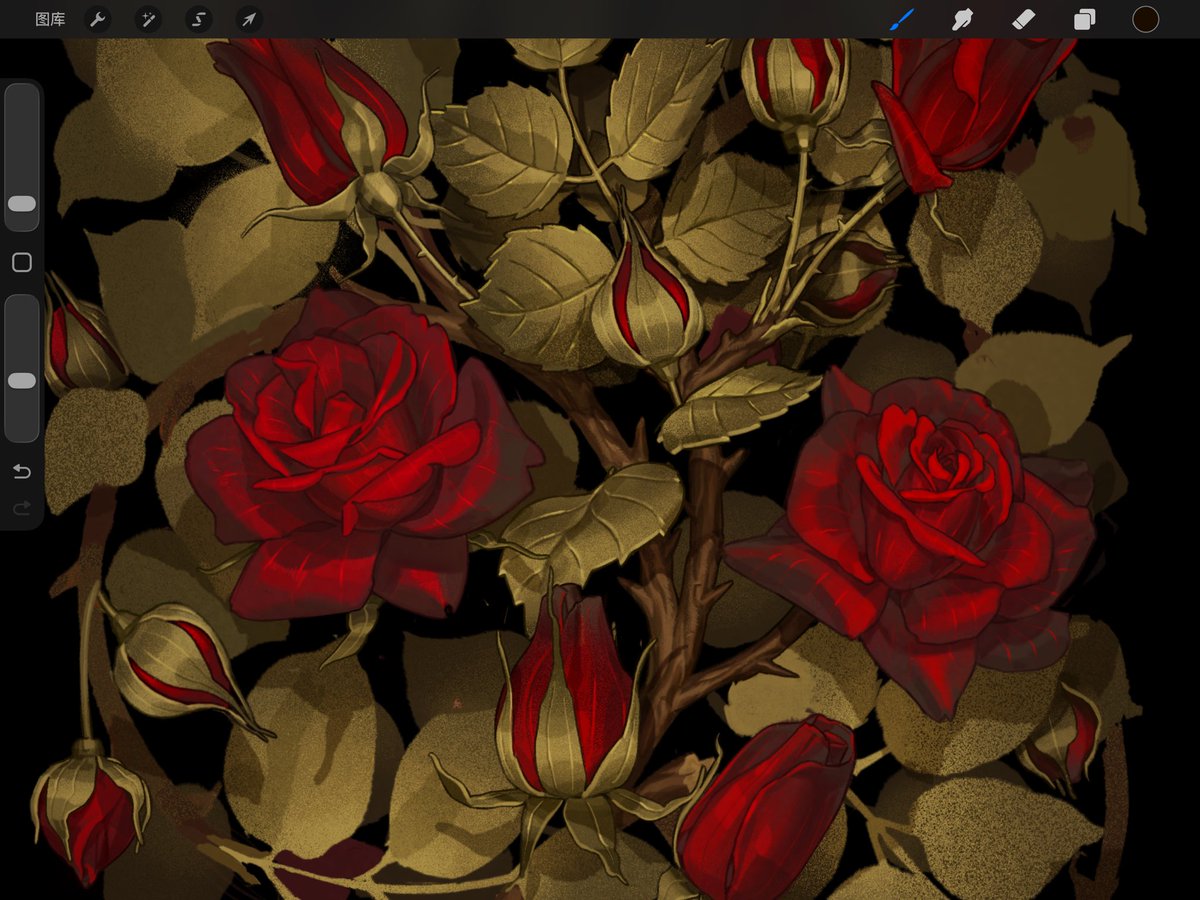Open the Layers panel
1200x900 pixels.
[x=1084, y=19]
